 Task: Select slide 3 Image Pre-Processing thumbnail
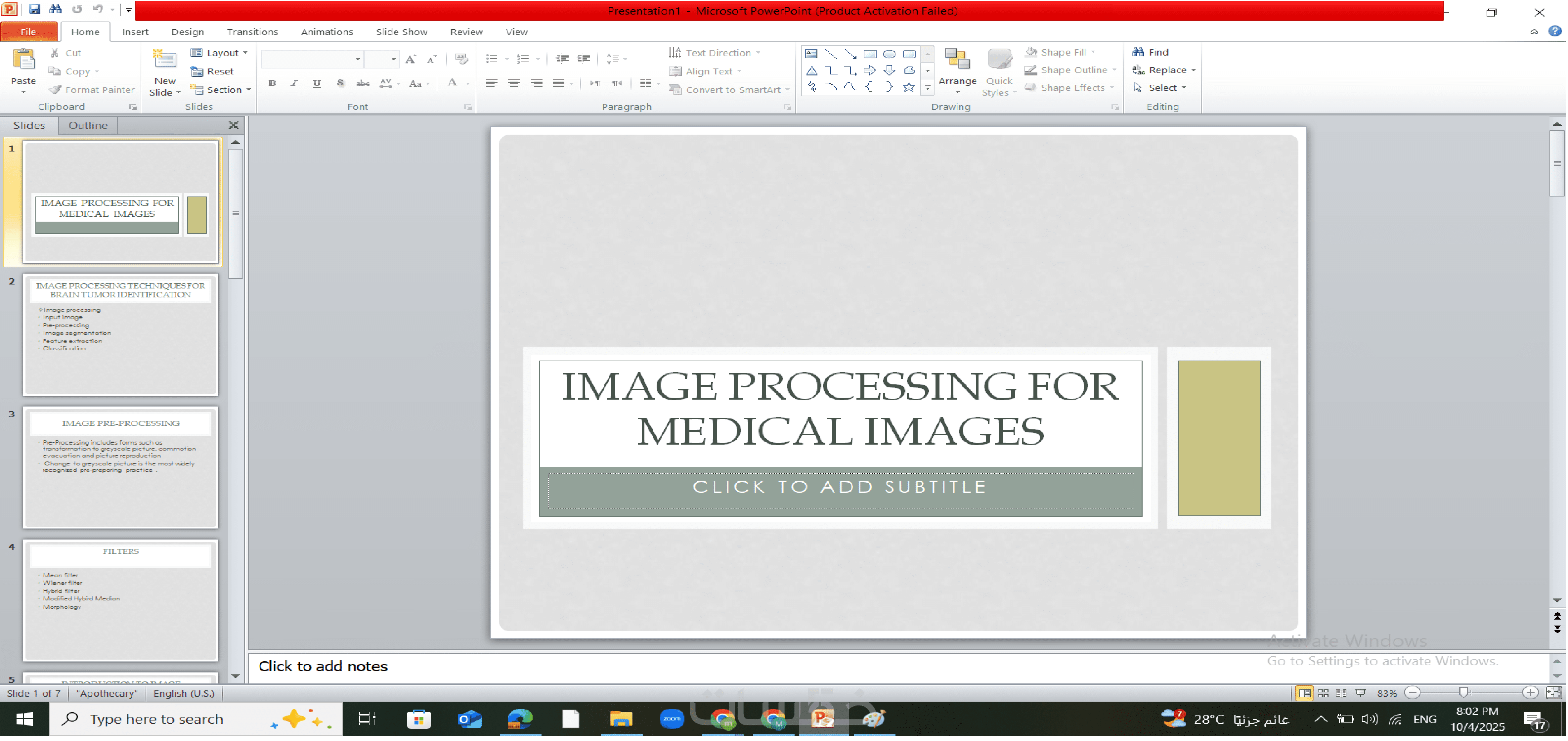(x=120, y=468)
